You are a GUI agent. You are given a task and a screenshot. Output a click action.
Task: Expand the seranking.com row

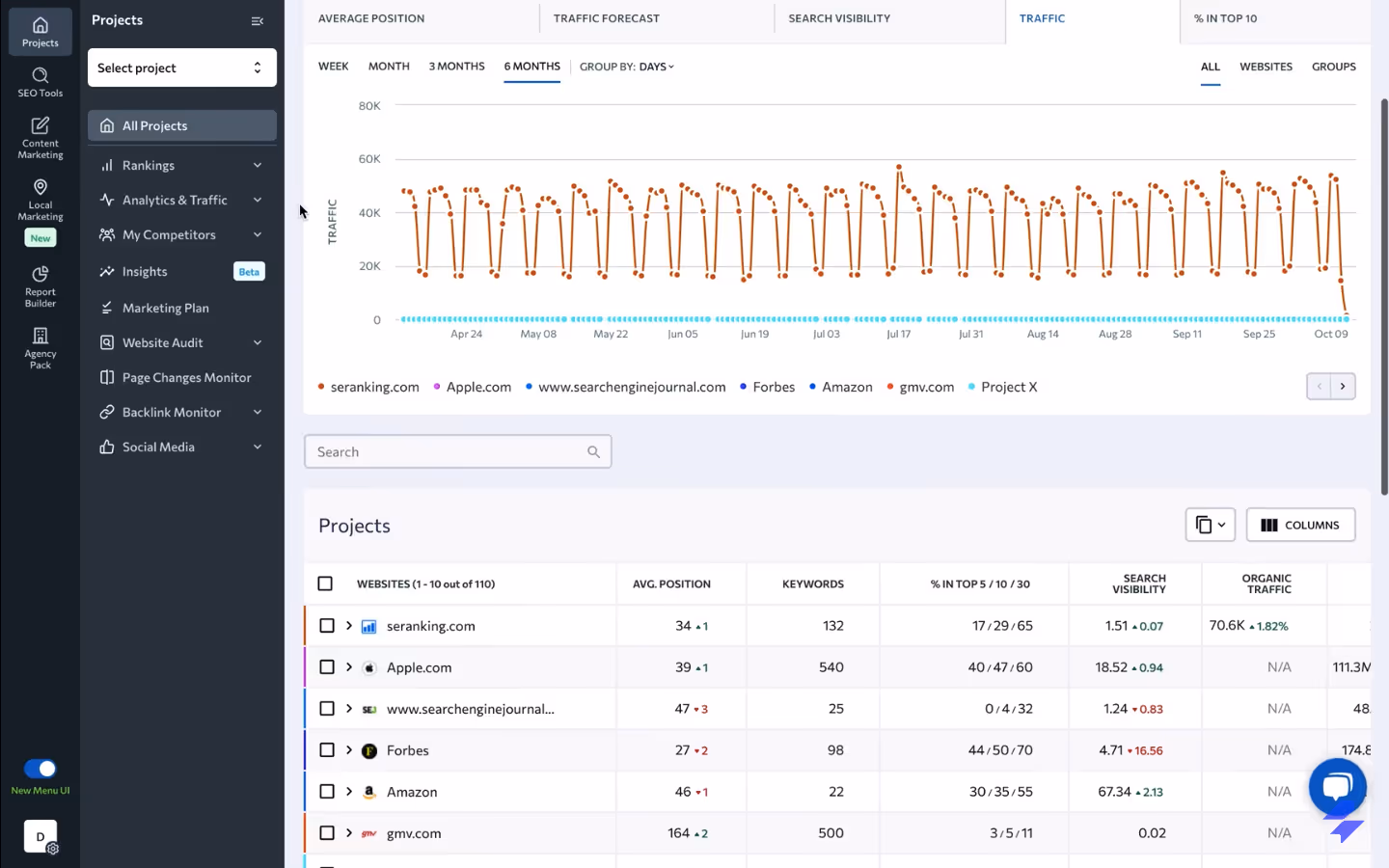click(x=349, y=626)
